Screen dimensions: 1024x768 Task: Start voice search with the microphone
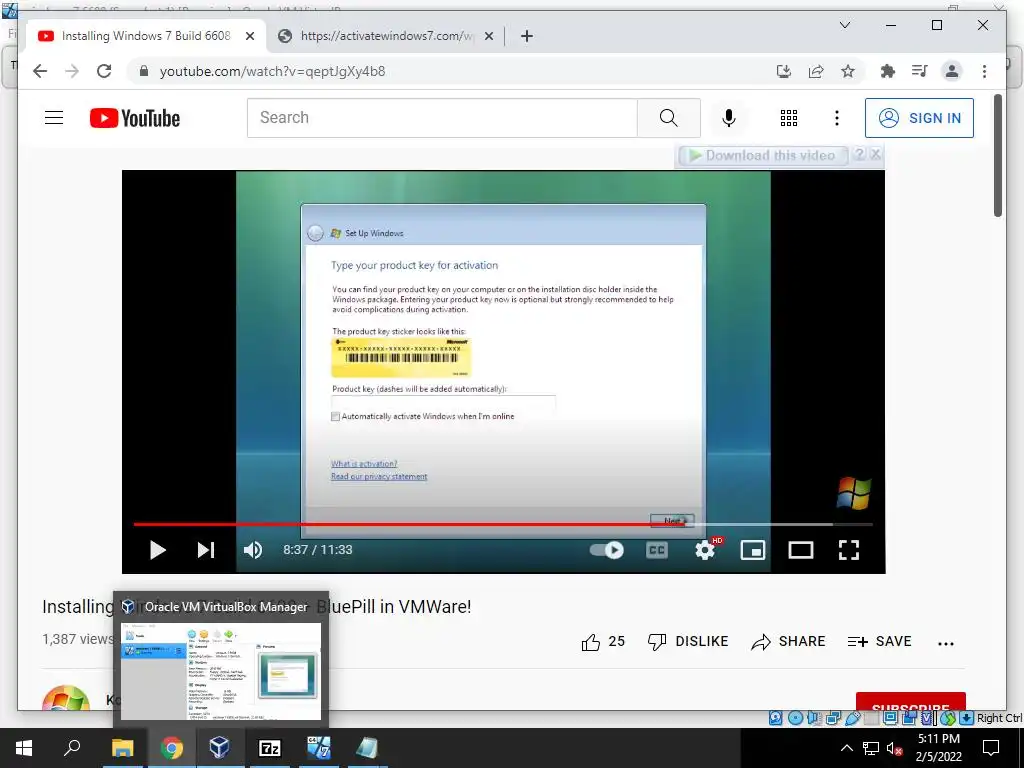tap(729, 118)
